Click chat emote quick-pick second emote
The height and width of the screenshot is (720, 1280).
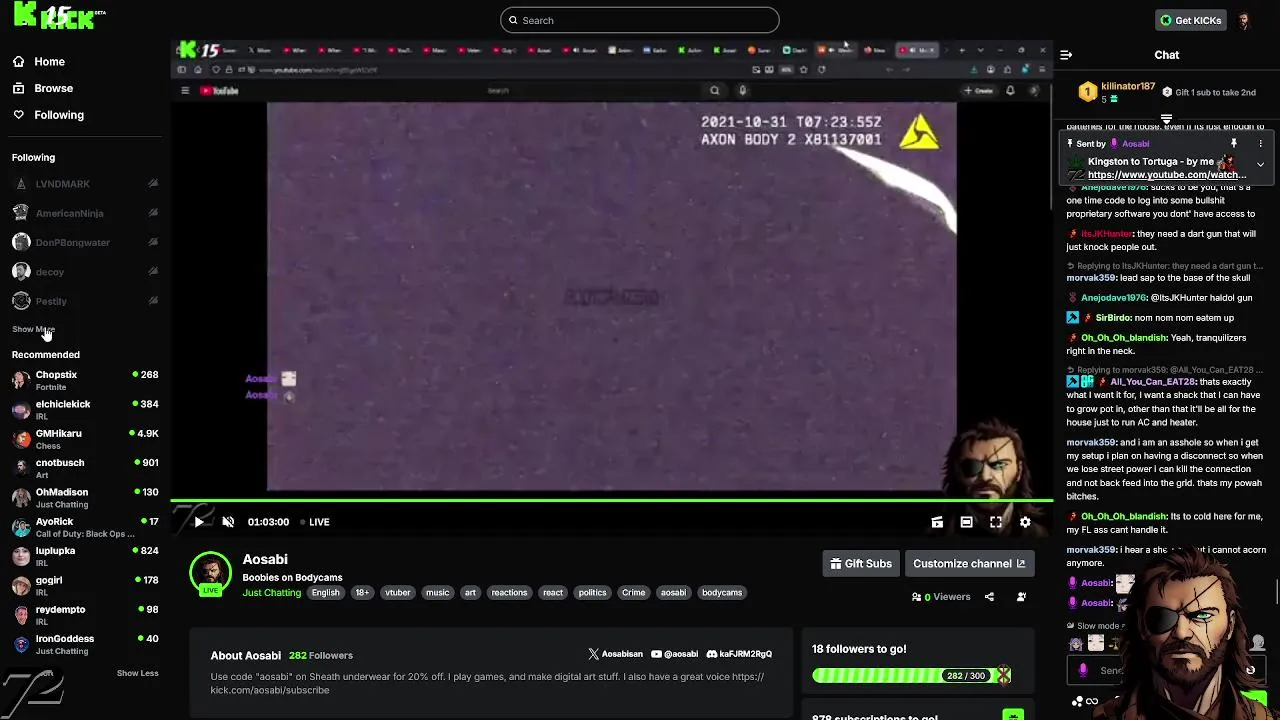pos(1095,643)
